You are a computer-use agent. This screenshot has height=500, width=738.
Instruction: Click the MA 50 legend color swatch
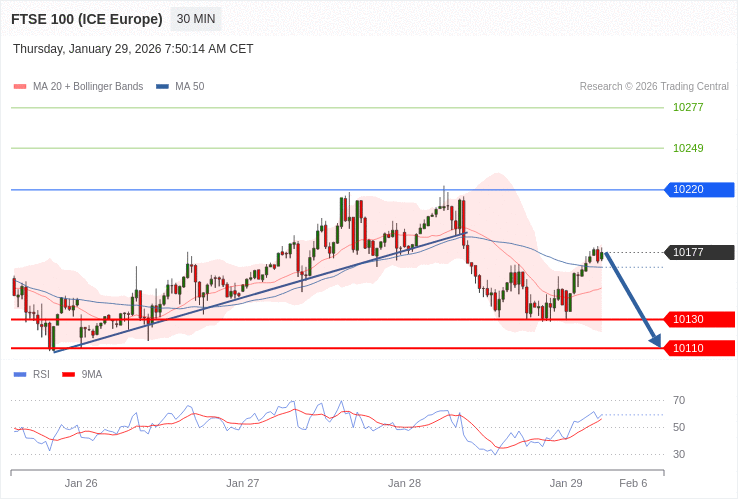pyautogui.click(x=162, y=87)
